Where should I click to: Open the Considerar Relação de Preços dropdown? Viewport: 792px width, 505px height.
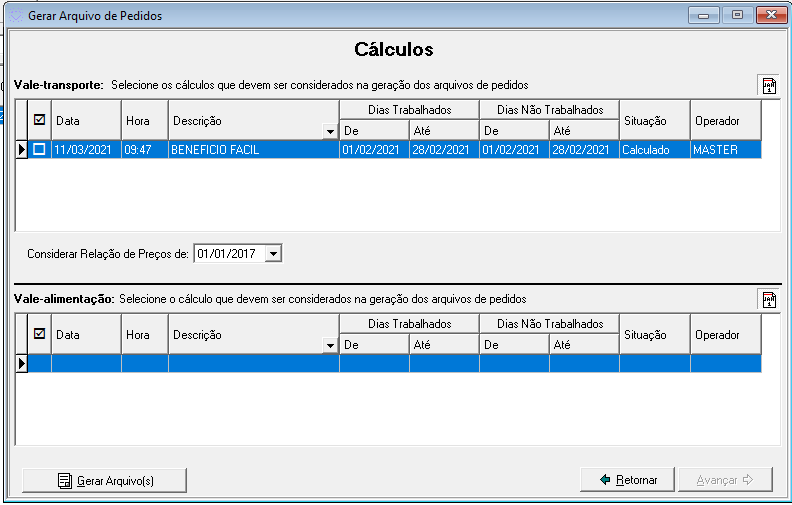[274, 254]
